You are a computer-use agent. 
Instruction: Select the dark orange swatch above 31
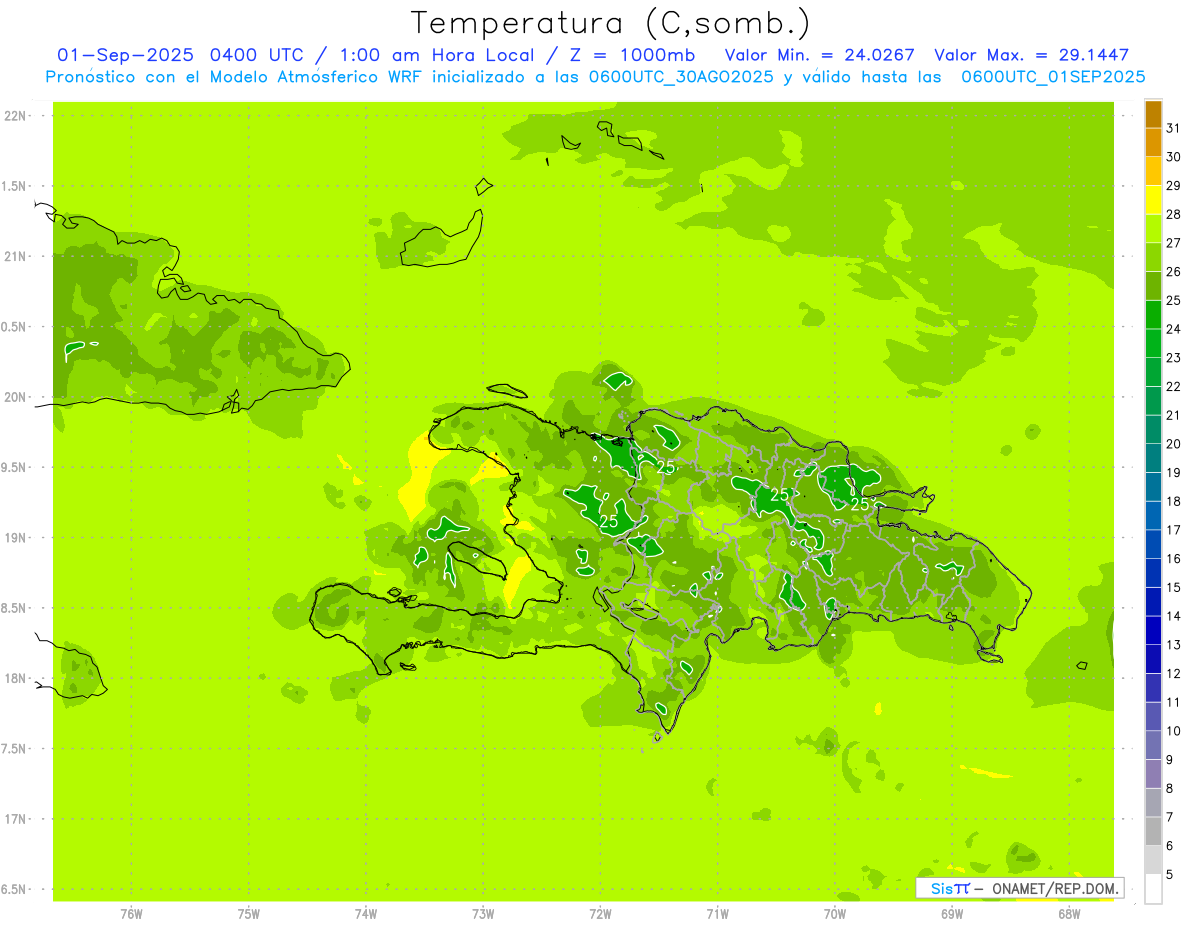[x=1153, y=114]
